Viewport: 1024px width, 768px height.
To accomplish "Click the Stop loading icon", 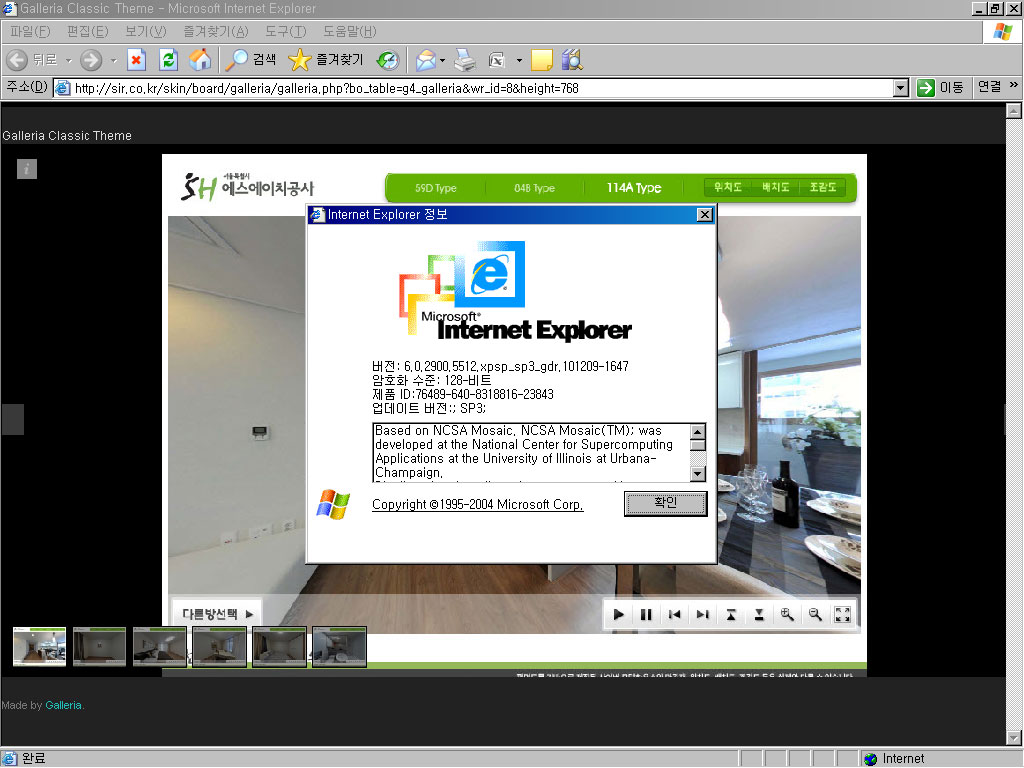I will [x=137, y=60].
